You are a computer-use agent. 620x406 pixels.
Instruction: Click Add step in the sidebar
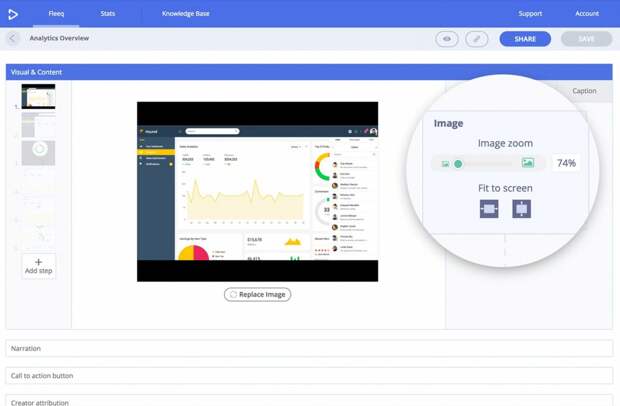39,266
